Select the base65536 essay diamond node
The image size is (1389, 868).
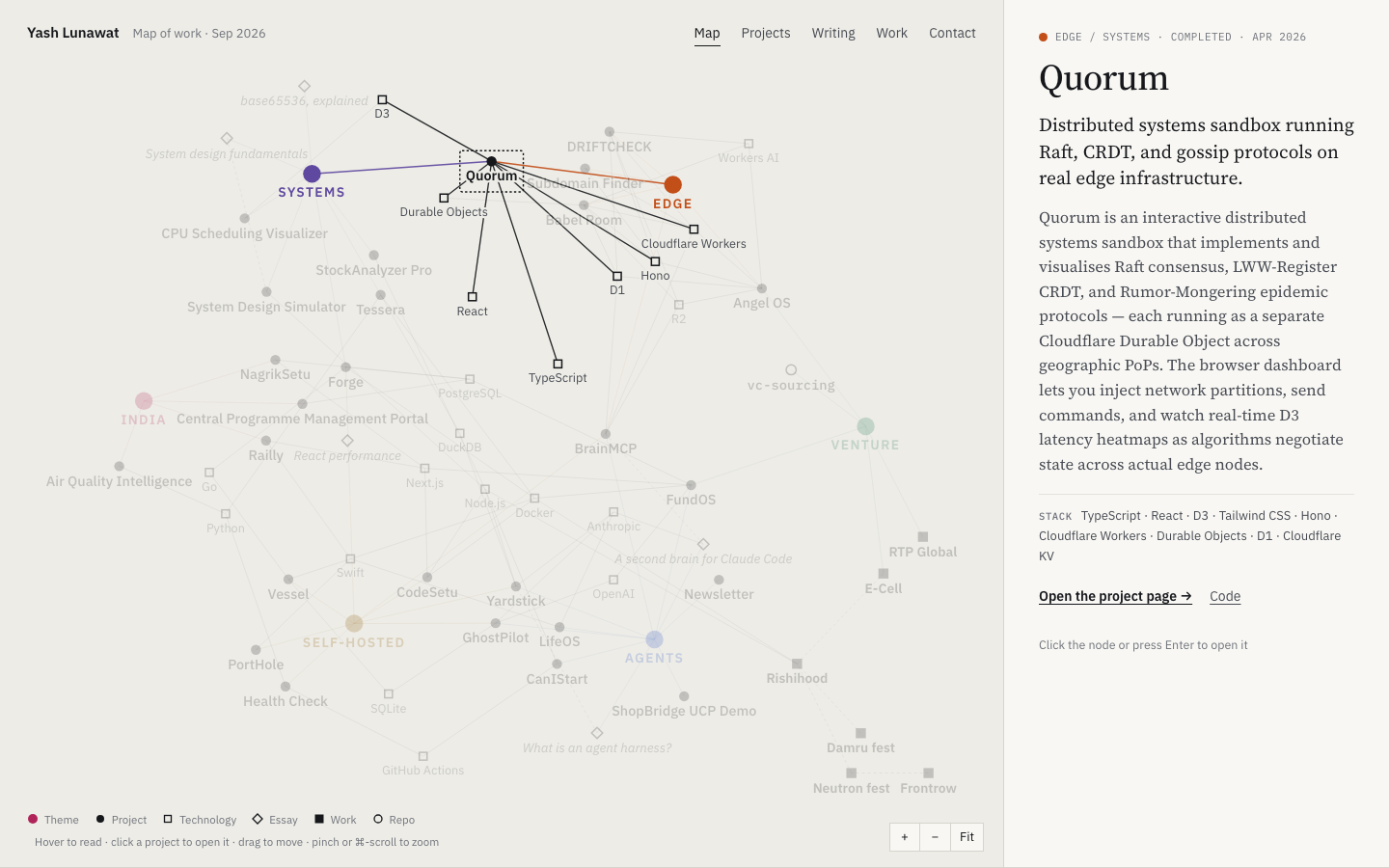(305, 86)
